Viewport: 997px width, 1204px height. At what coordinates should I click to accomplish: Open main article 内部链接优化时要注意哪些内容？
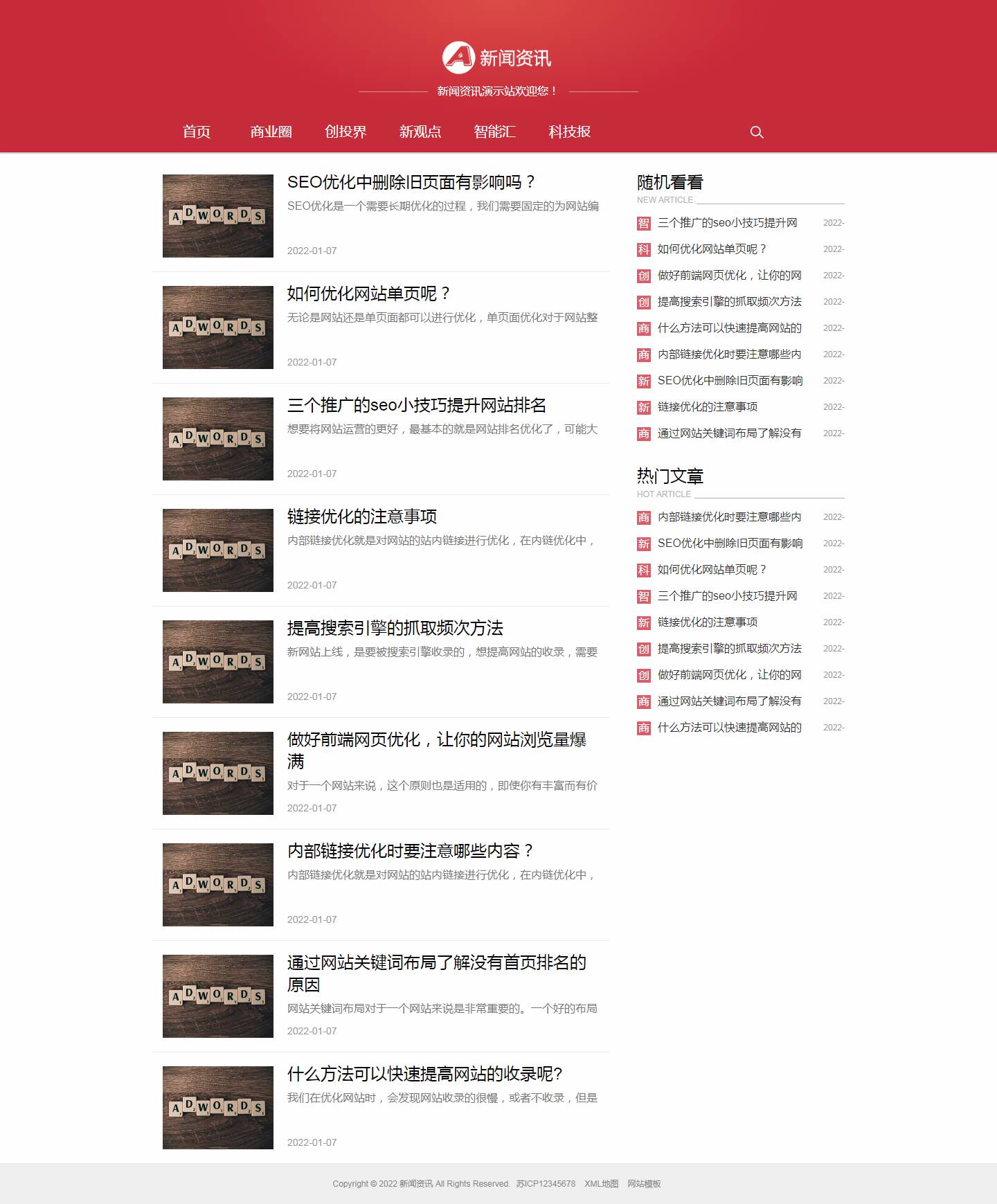point(412,851)
